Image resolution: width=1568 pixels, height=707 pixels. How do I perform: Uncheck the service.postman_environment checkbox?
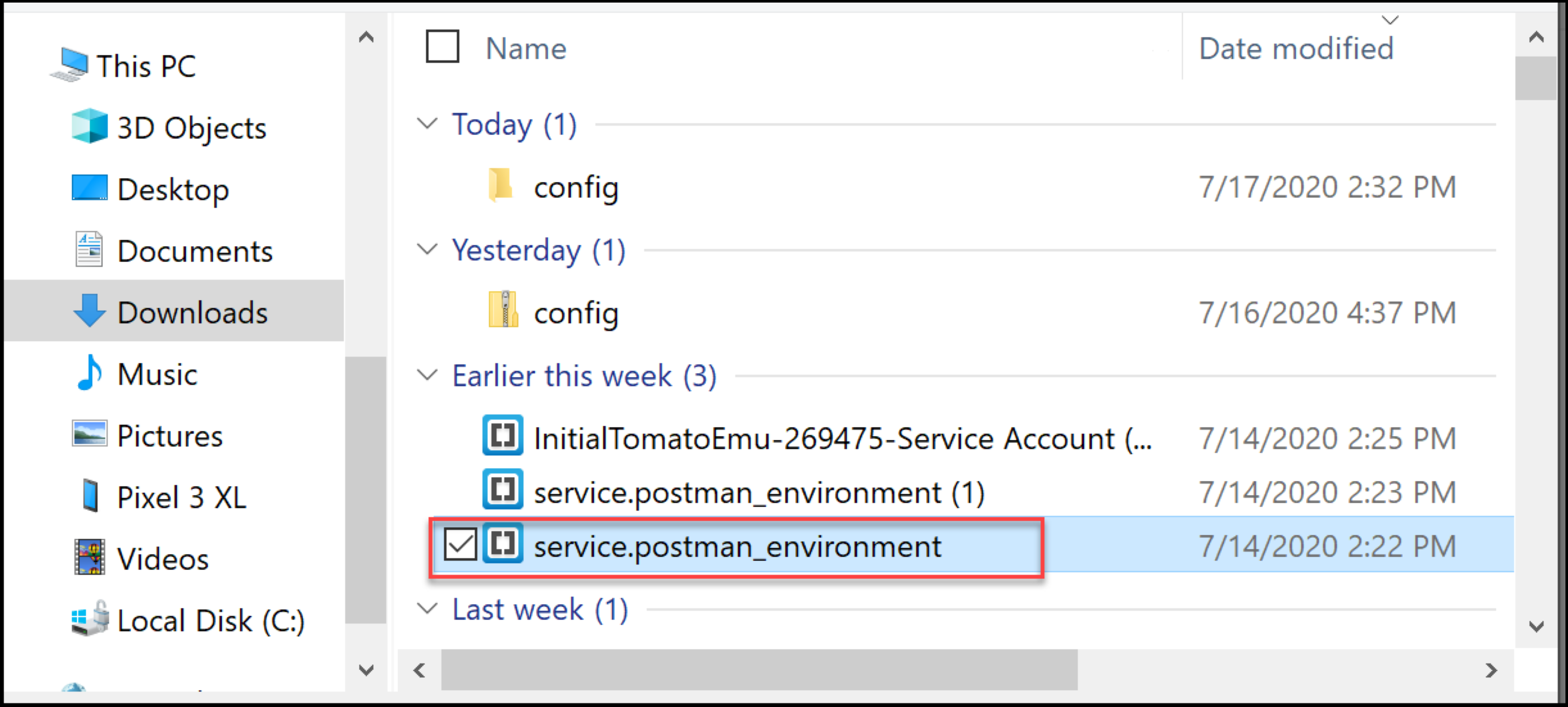459,544
